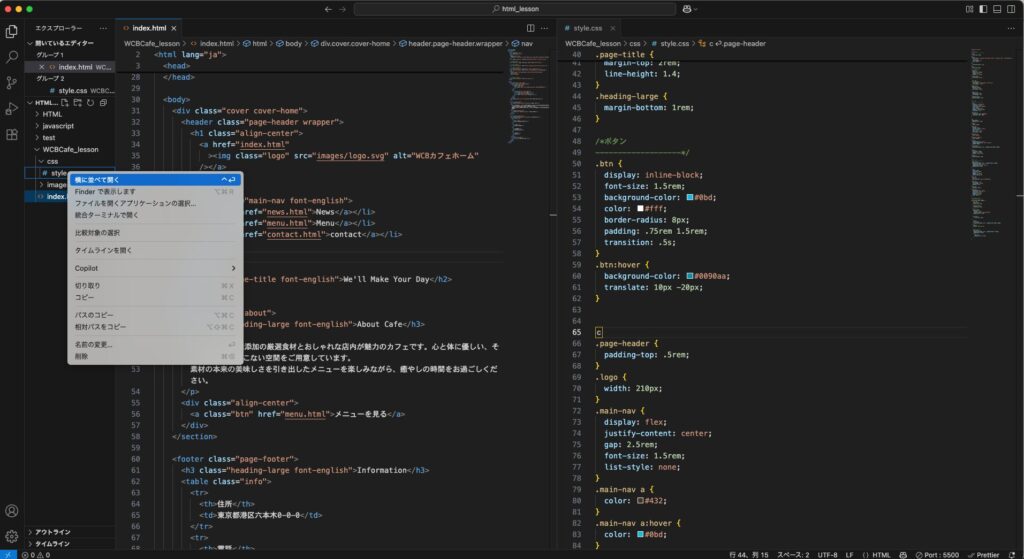
Task: Expand the タイムライン section
Action: [52, 544]
